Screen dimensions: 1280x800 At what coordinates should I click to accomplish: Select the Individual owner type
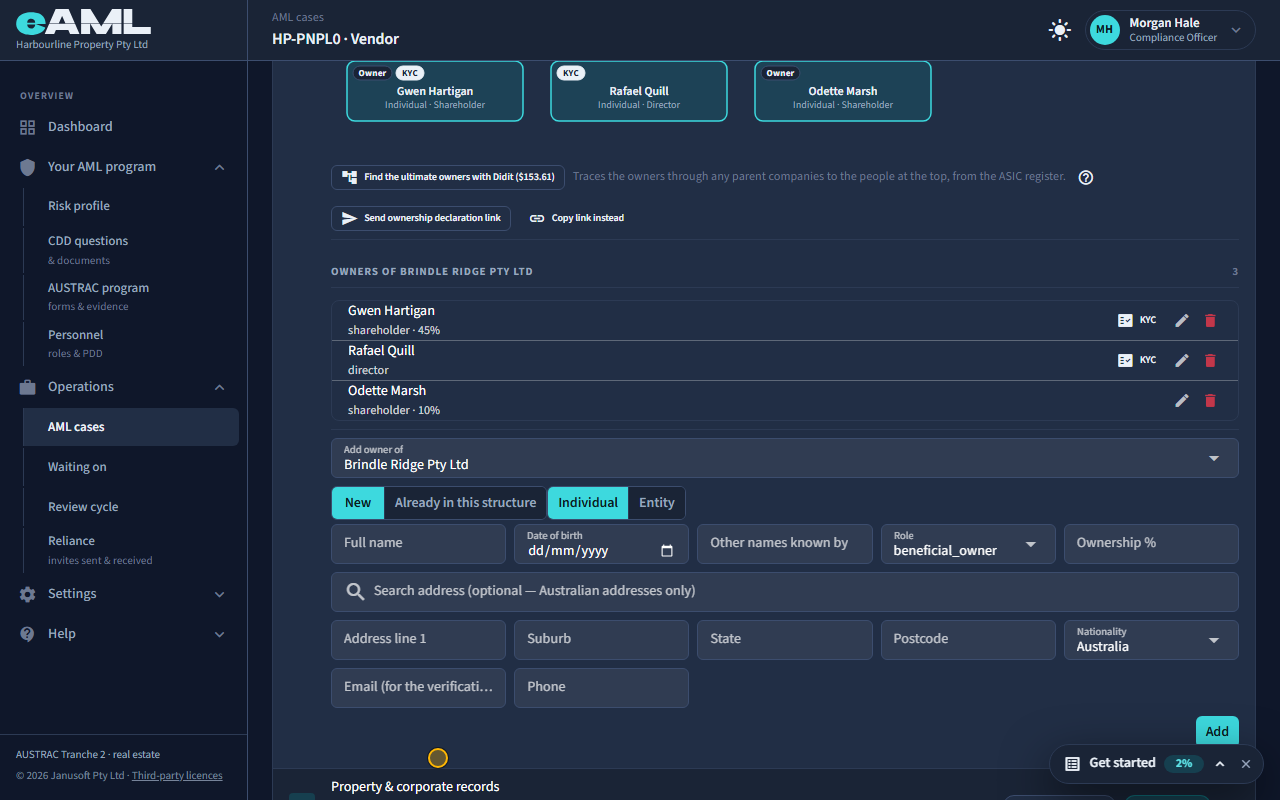point(588,503)
